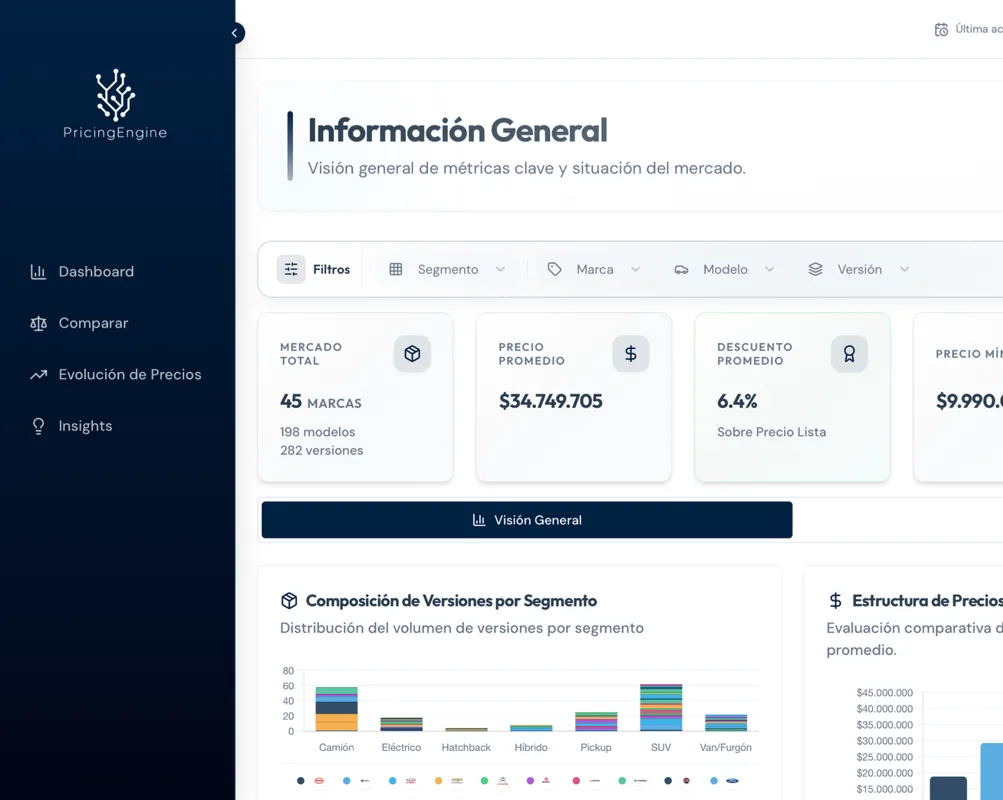Click the cube icon on Mercado Total card
Viewport: 1003px width, 800px height.
[x=413, y=354]
